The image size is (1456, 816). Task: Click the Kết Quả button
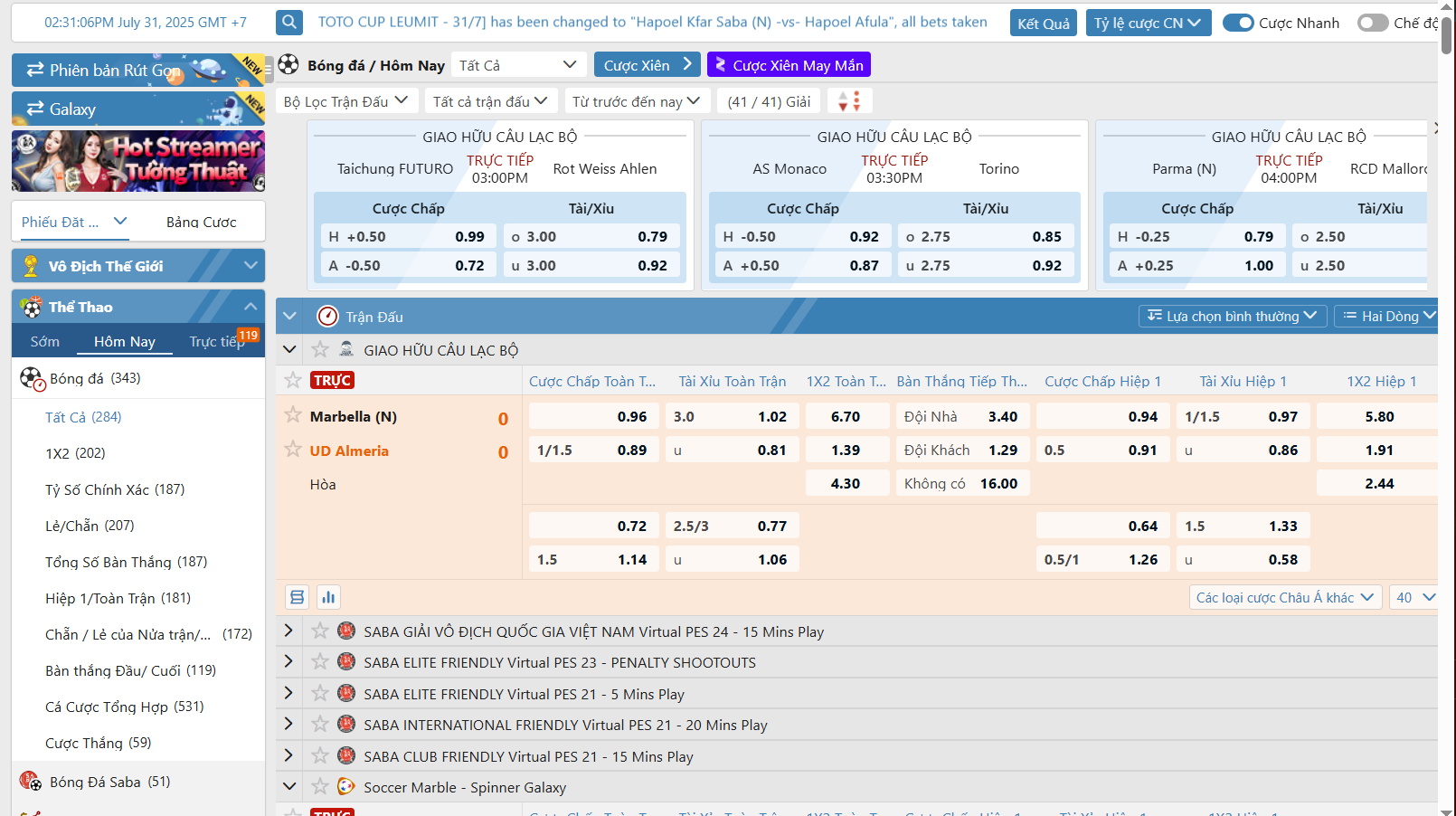click(x=1043, y=23)
